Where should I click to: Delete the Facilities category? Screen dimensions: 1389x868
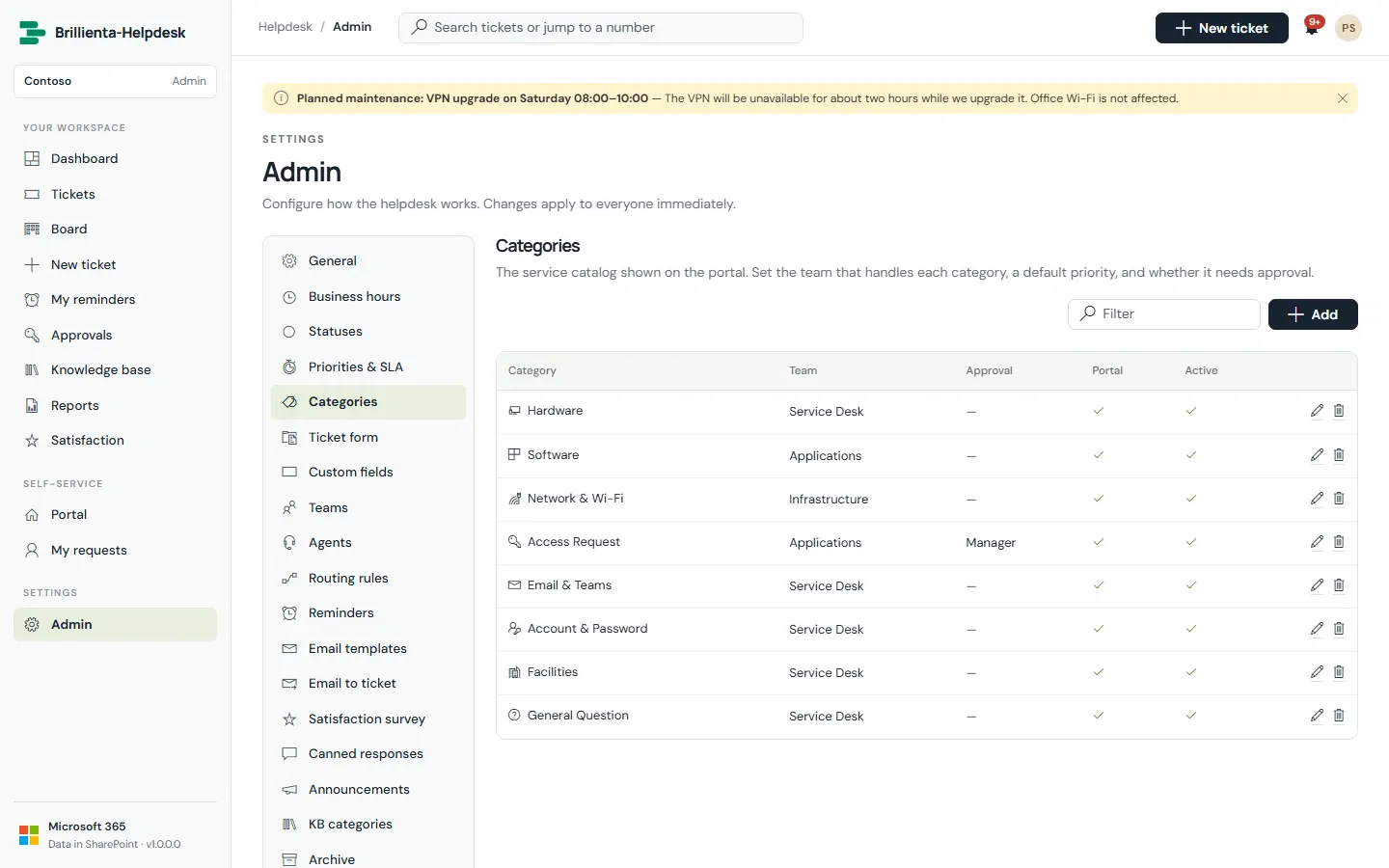click(x=1339, y=672)
